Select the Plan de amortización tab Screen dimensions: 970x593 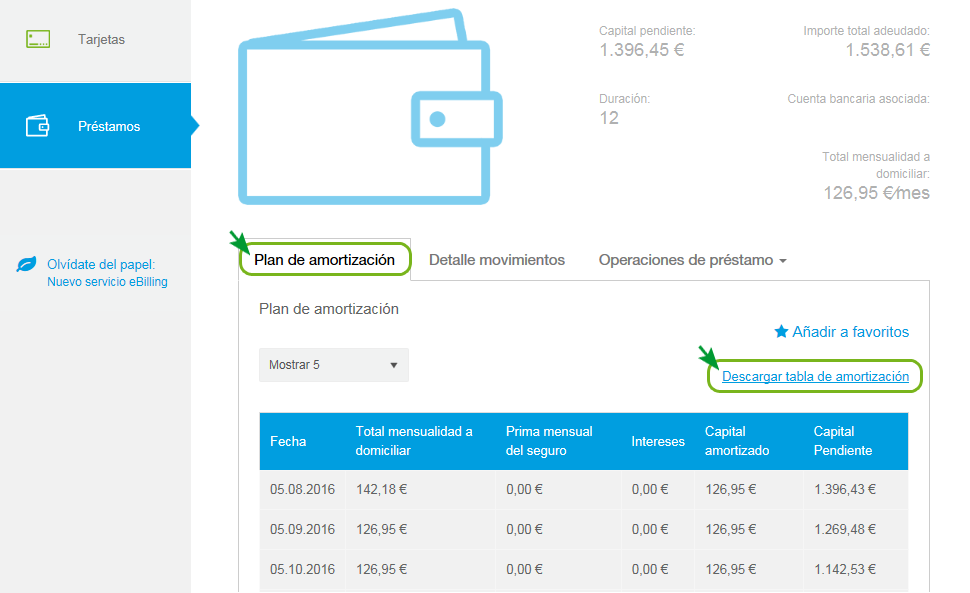(x=324, y=259)
